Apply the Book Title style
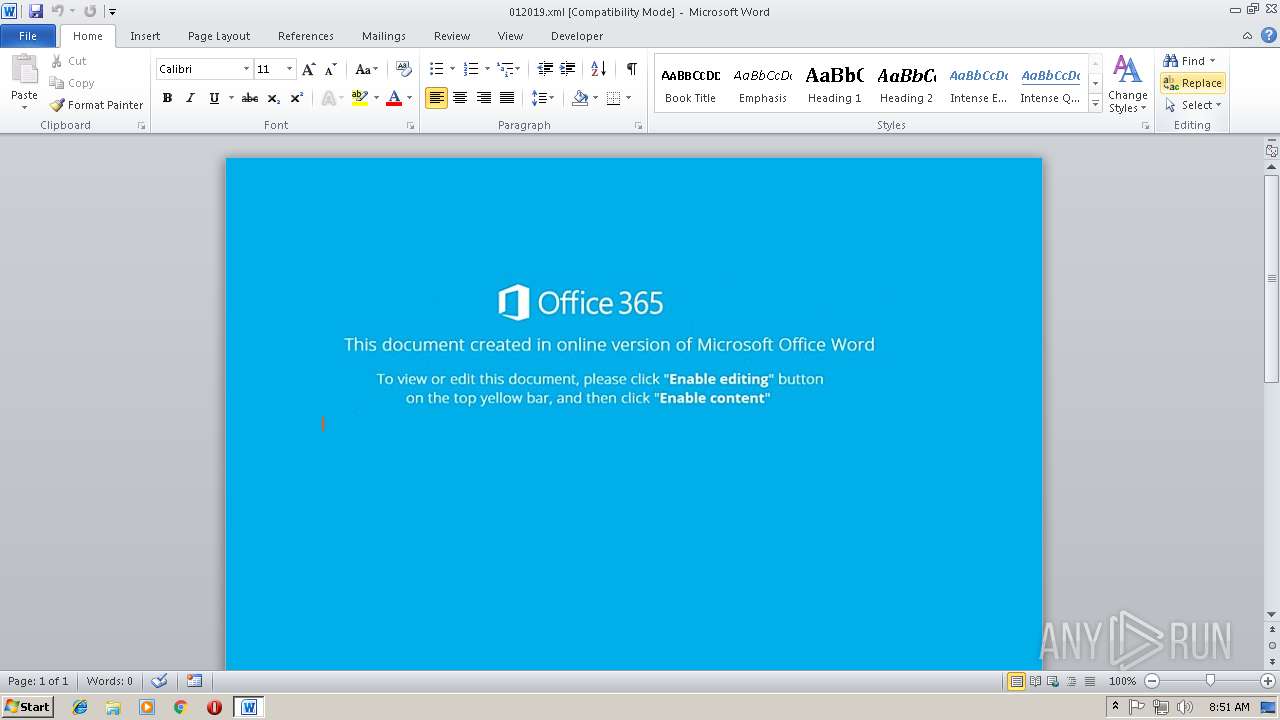This screenshot has width=1280, height=720. coord(691,83)
